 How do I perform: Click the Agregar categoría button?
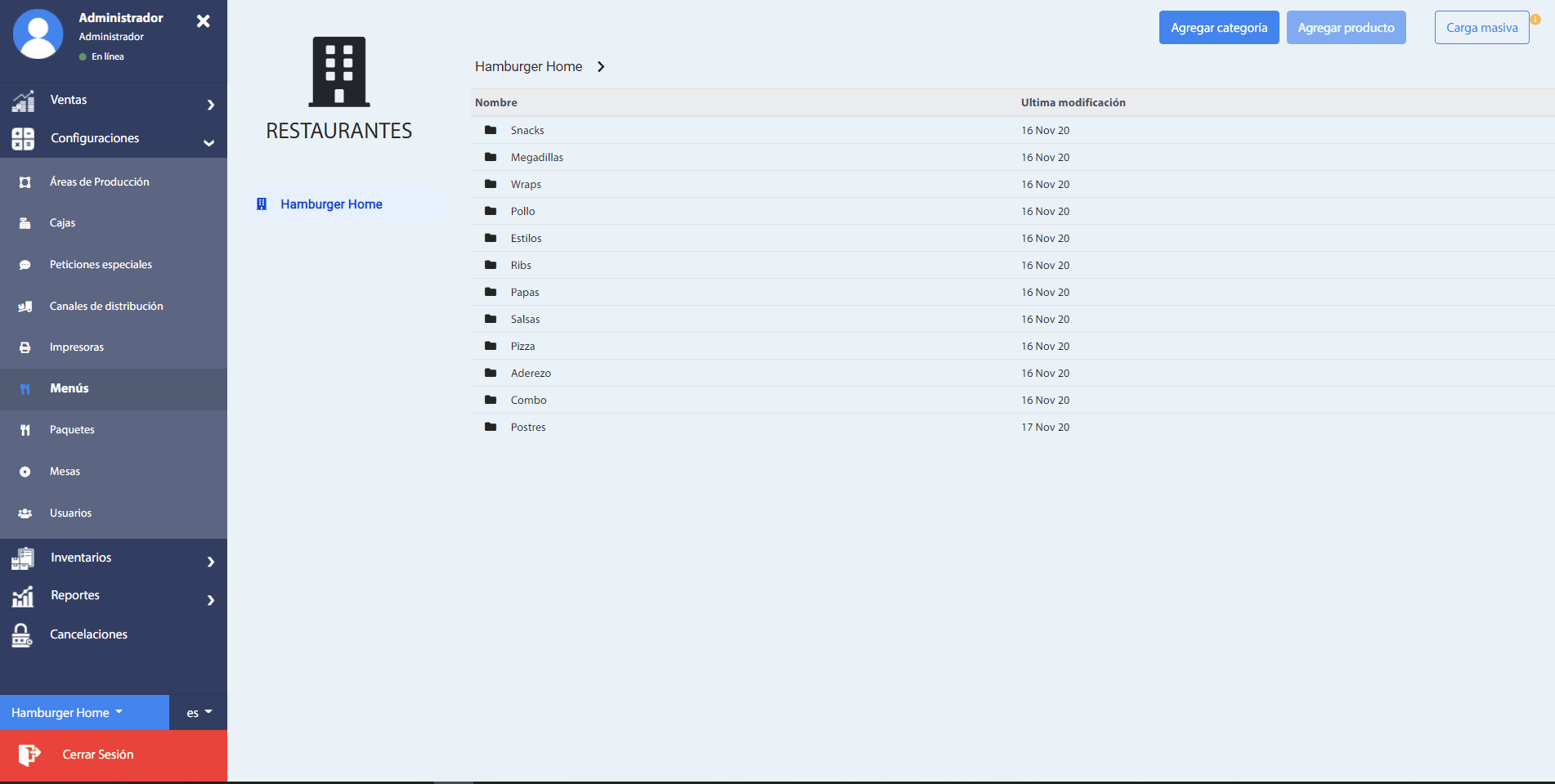click(x=1218, y=28)
